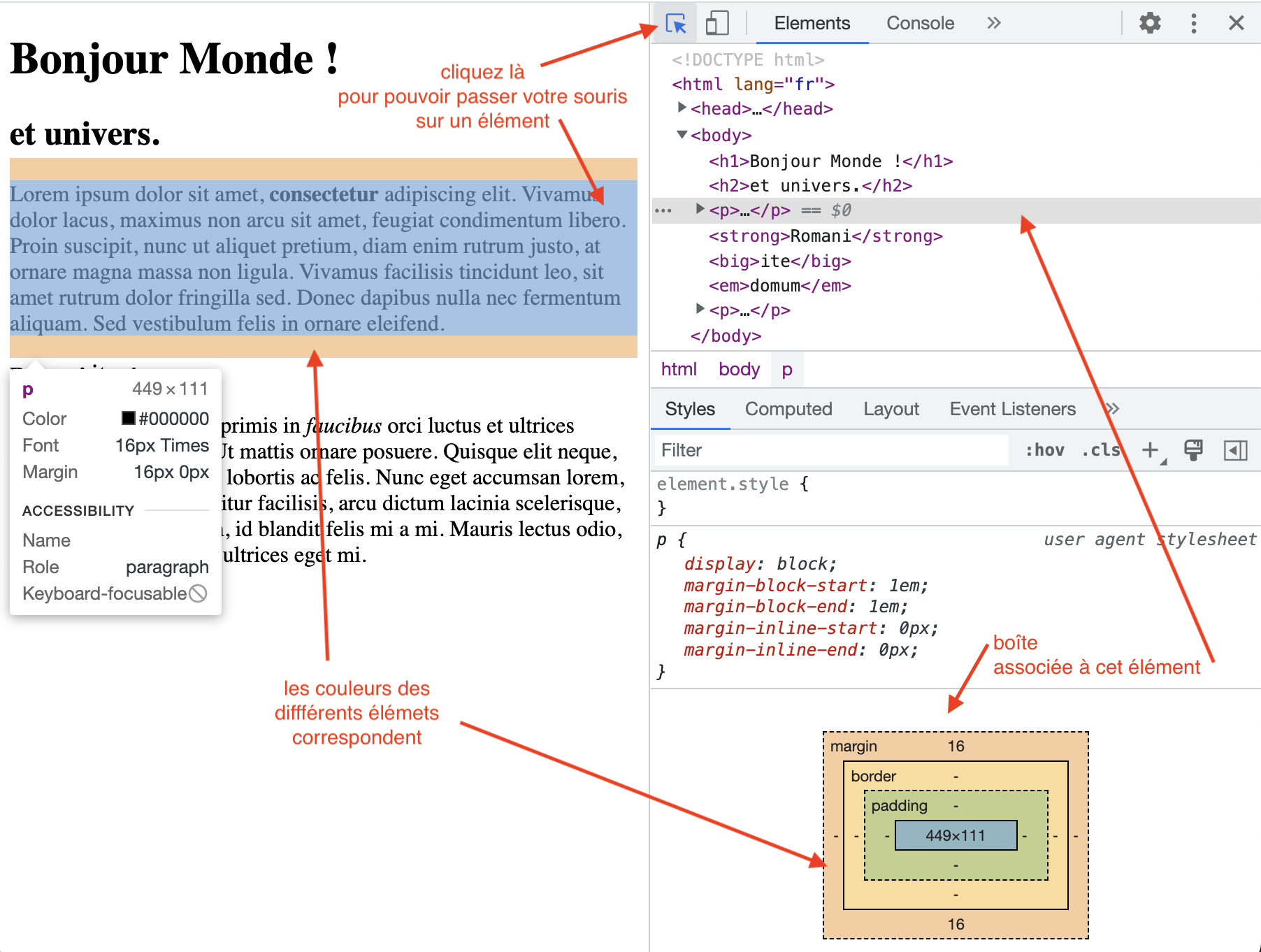Click the black #000000 color swatch

tap(129, 419)
